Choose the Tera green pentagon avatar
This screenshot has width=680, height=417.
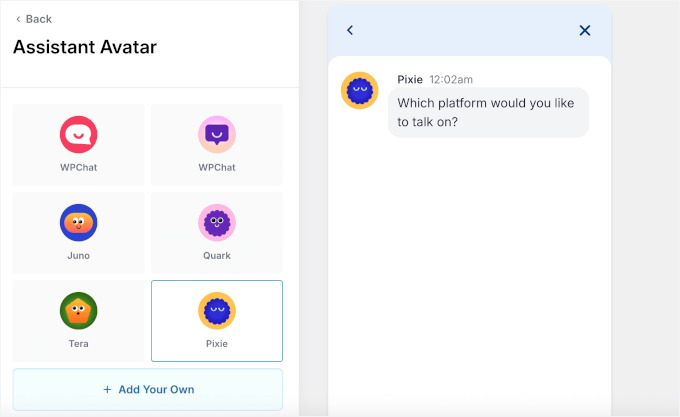tap(78, 310)
